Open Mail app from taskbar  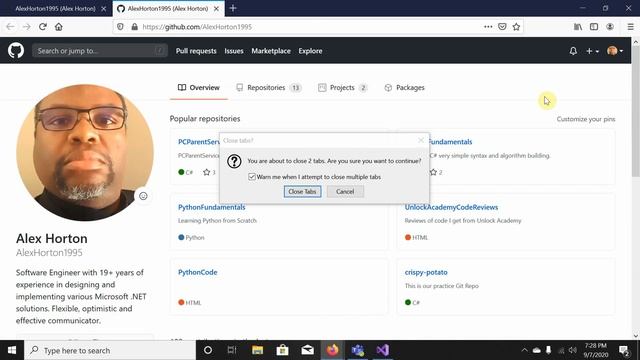[307, 350]
